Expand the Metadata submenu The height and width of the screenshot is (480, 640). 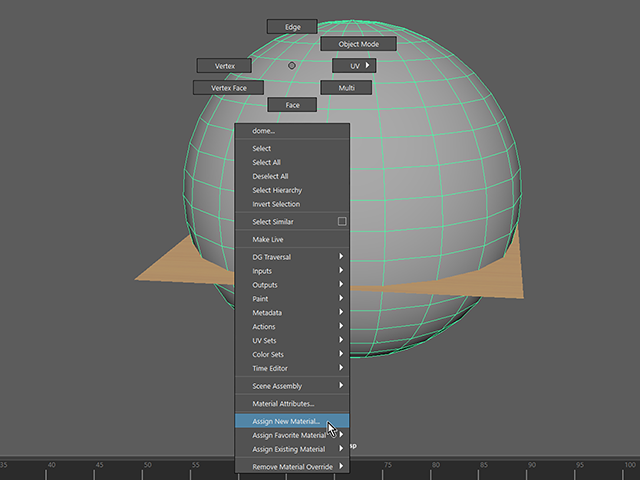pyautogui.click(x=292, y=312)
